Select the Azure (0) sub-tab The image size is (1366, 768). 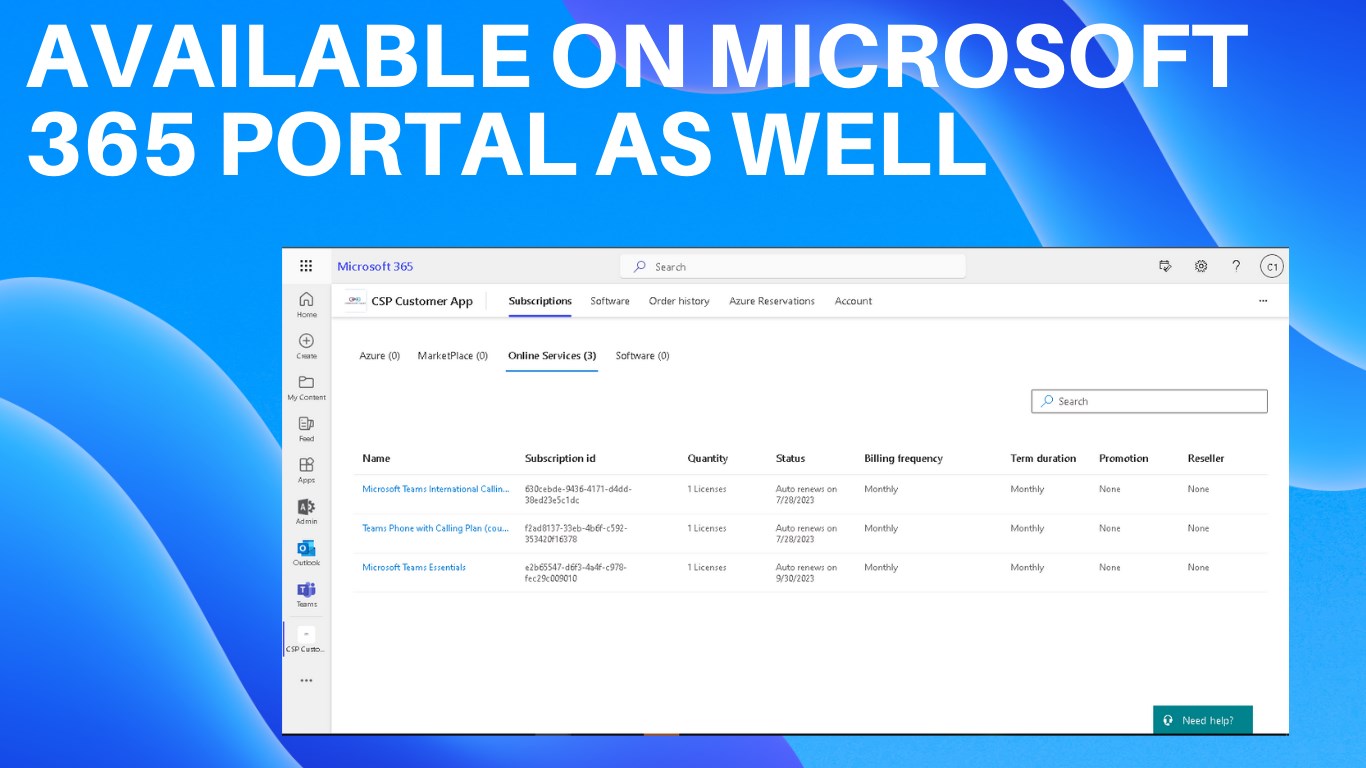point(380,356)
